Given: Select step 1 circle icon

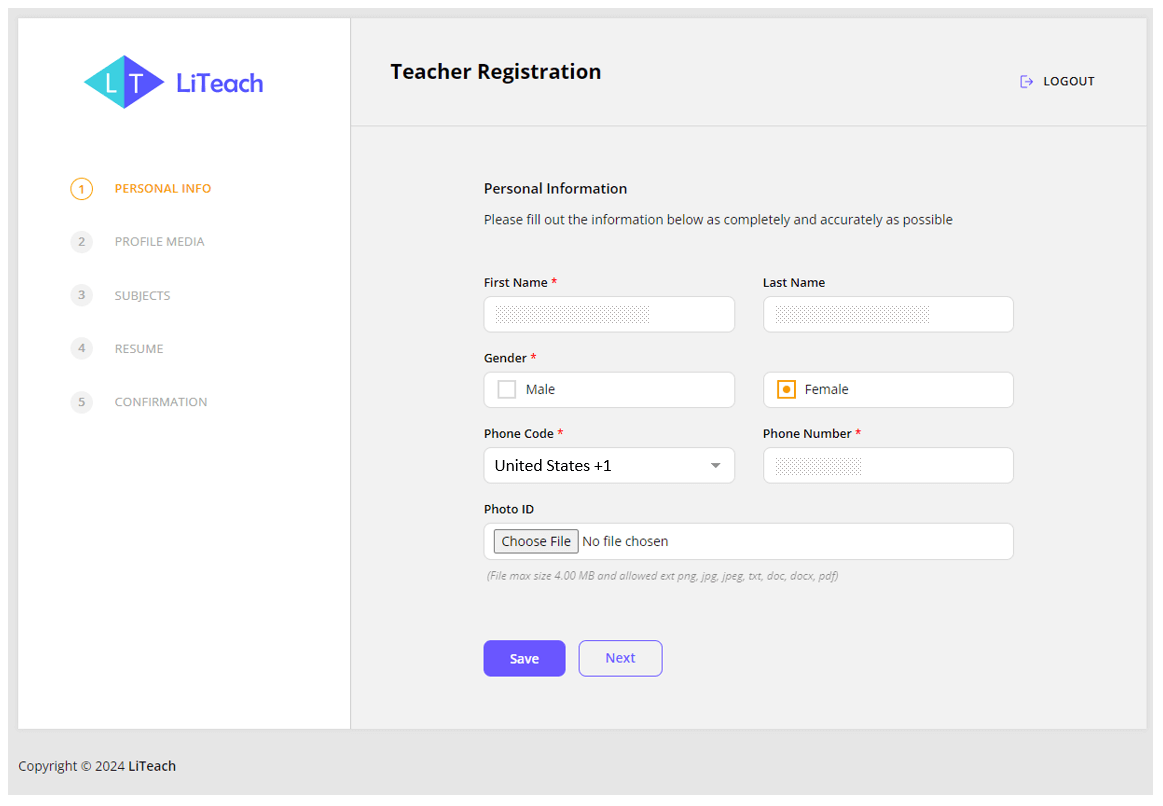Looking at the screenshot, I should coord(82,189).
